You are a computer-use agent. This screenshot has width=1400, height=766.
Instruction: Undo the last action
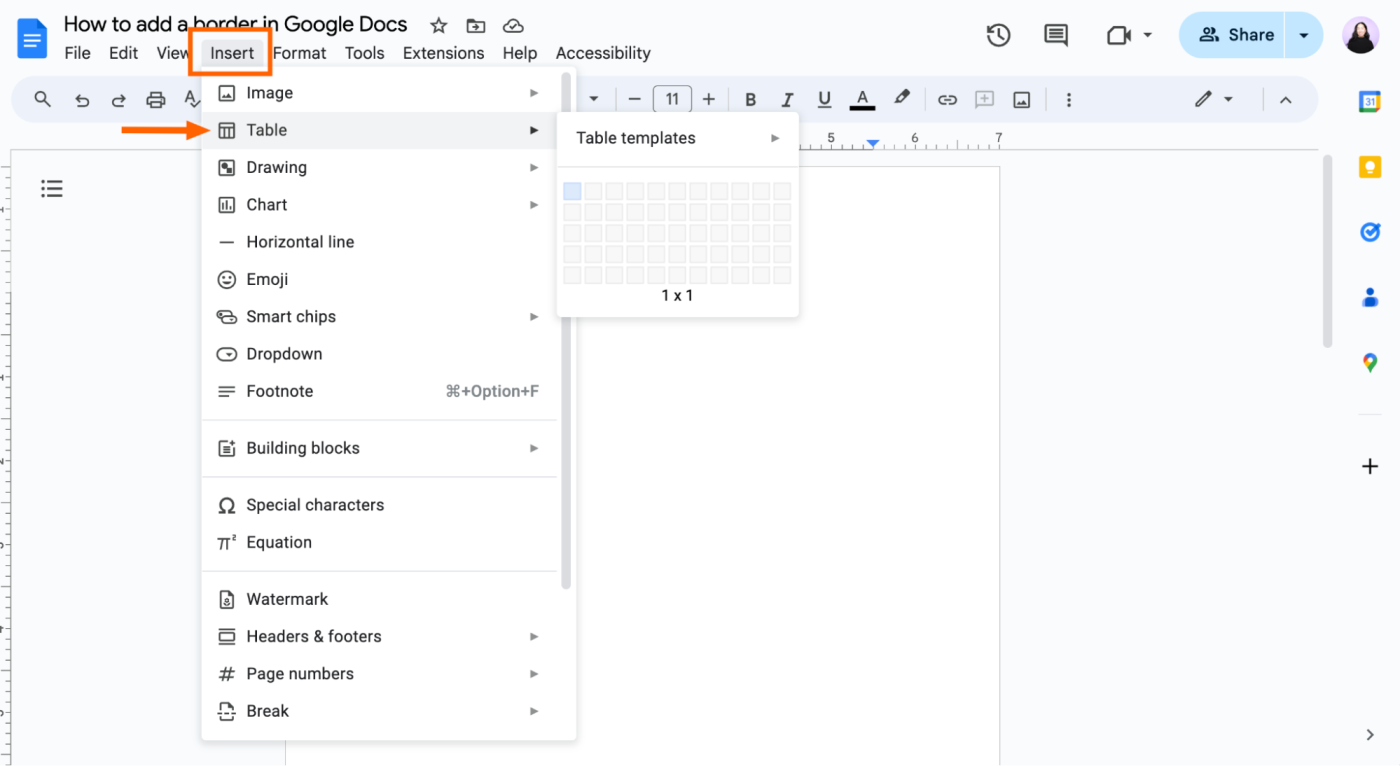click(82, 100)
